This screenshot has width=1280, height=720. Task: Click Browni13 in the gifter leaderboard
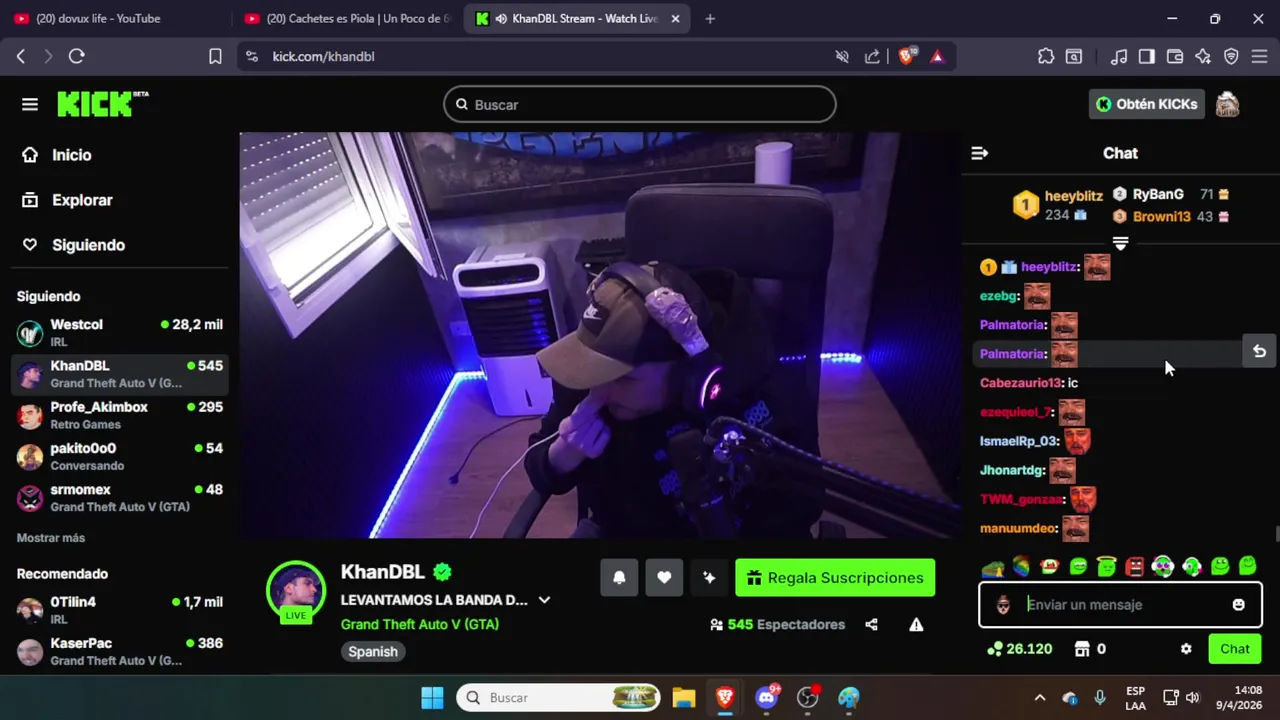[1161, 216]
